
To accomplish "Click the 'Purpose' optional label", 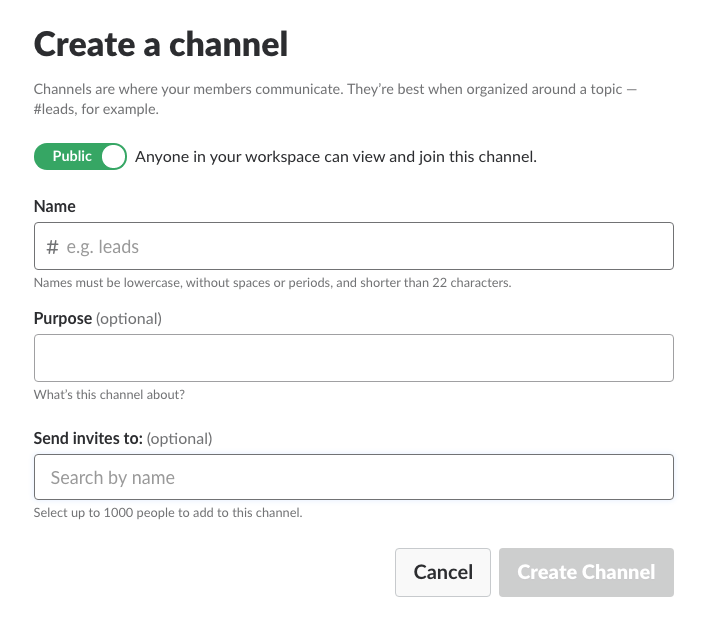I will [x=97, y=318].
